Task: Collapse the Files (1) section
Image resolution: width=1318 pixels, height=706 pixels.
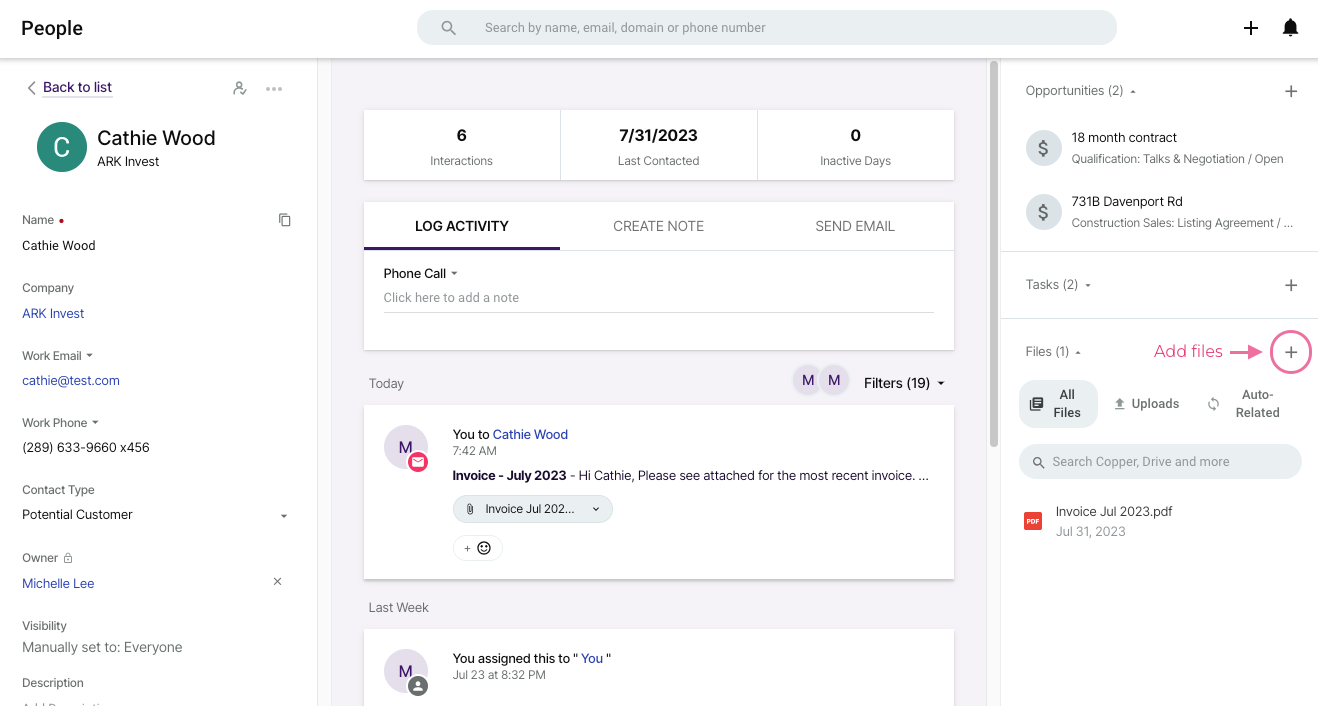Action: [x=1054, y=352]
